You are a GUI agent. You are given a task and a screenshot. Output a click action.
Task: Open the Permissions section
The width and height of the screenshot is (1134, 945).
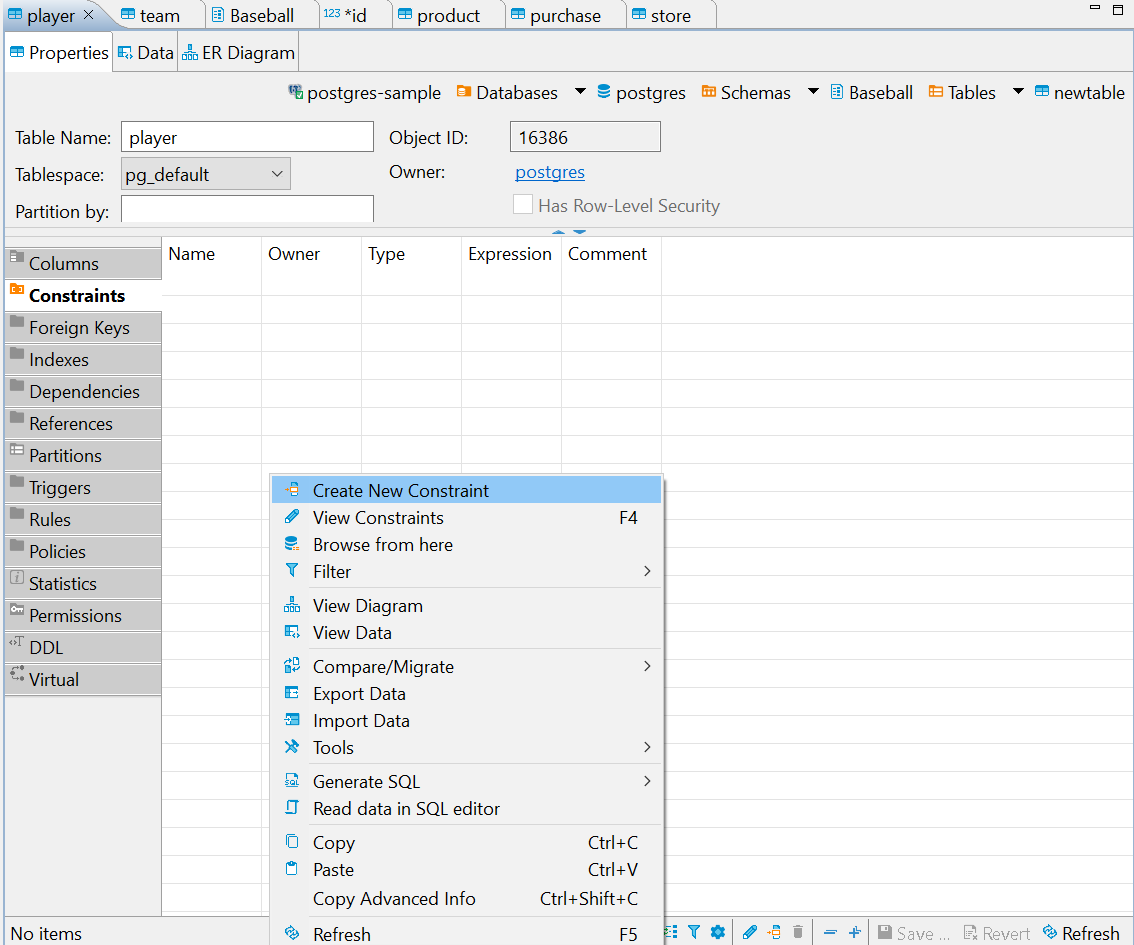point(83,615)
